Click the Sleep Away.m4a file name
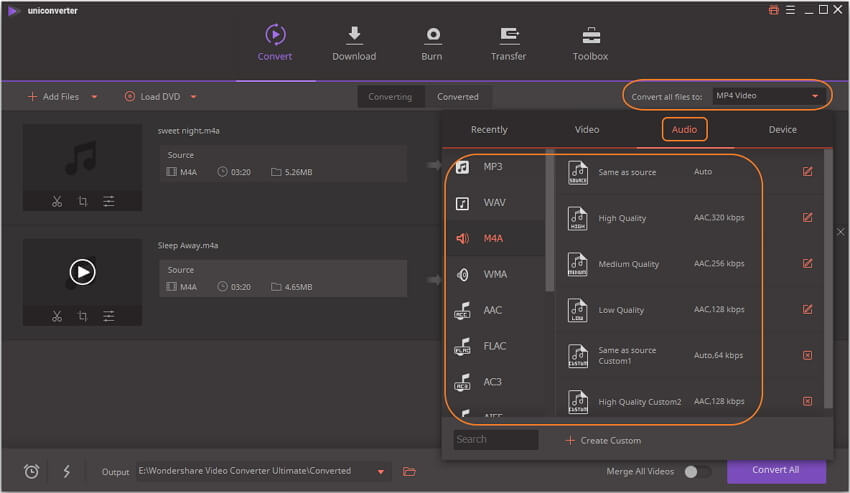The image size is (850, 493). pyautogui.click(x=188, y=245)
